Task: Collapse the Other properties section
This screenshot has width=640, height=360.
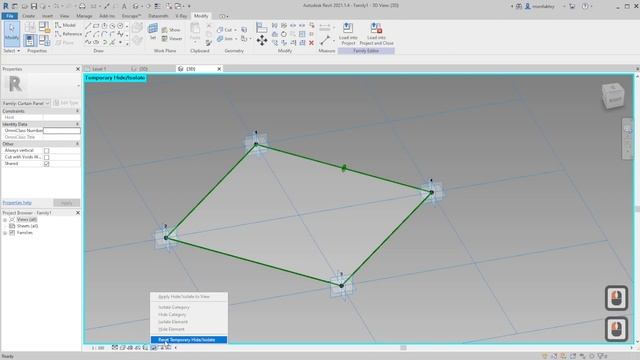Action: click(78, 144)
